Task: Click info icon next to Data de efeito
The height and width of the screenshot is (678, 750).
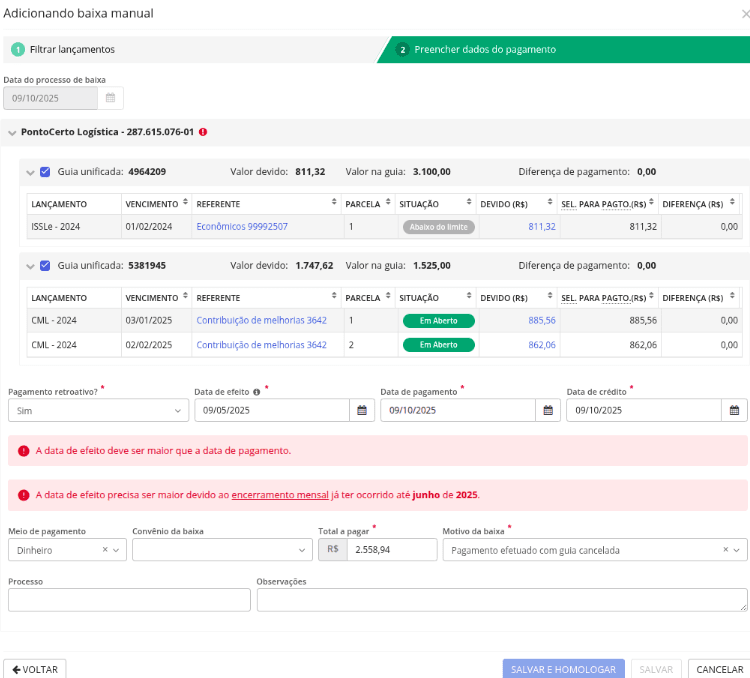Action: click(x=257, y=392)
